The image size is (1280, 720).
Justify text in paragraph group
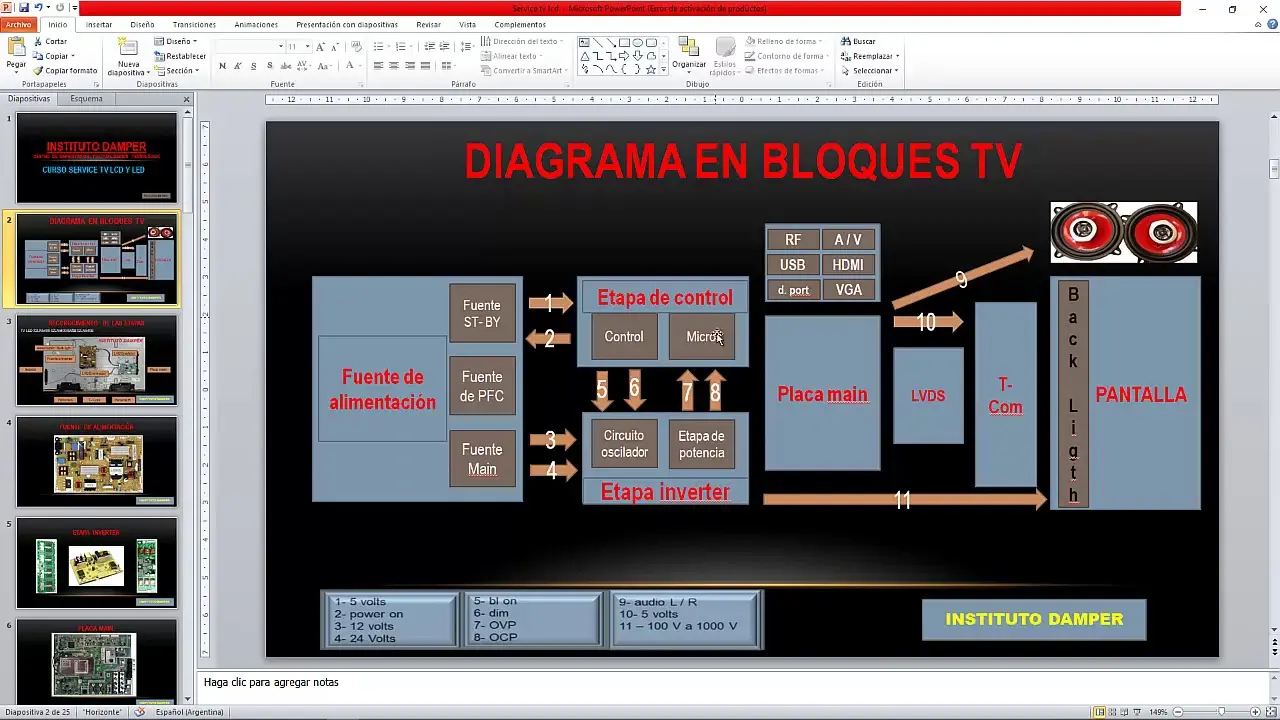(x=425, y=66)
